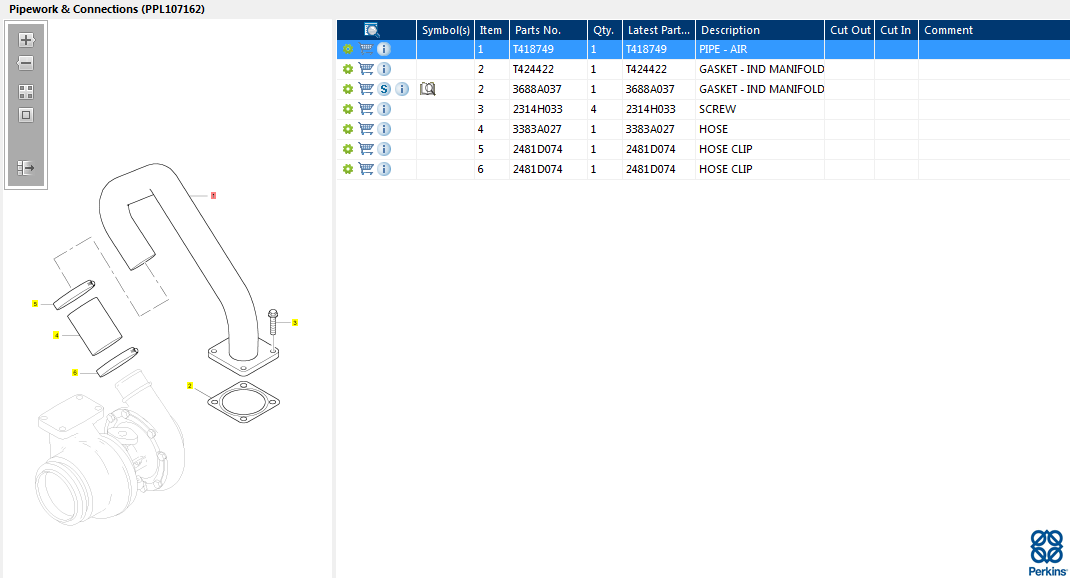Click the S icon for part 3688A037
The height and width of the screenshot is (578, 1070).
(384, 89)
